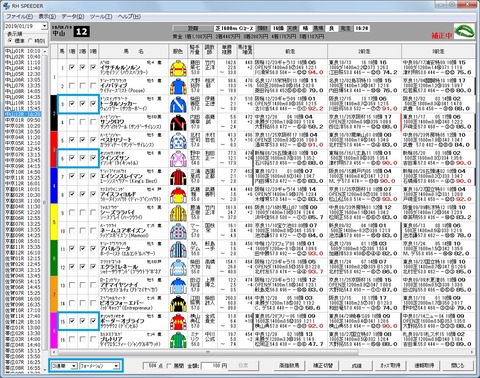Click the 成績 button

tap(357, 365)
